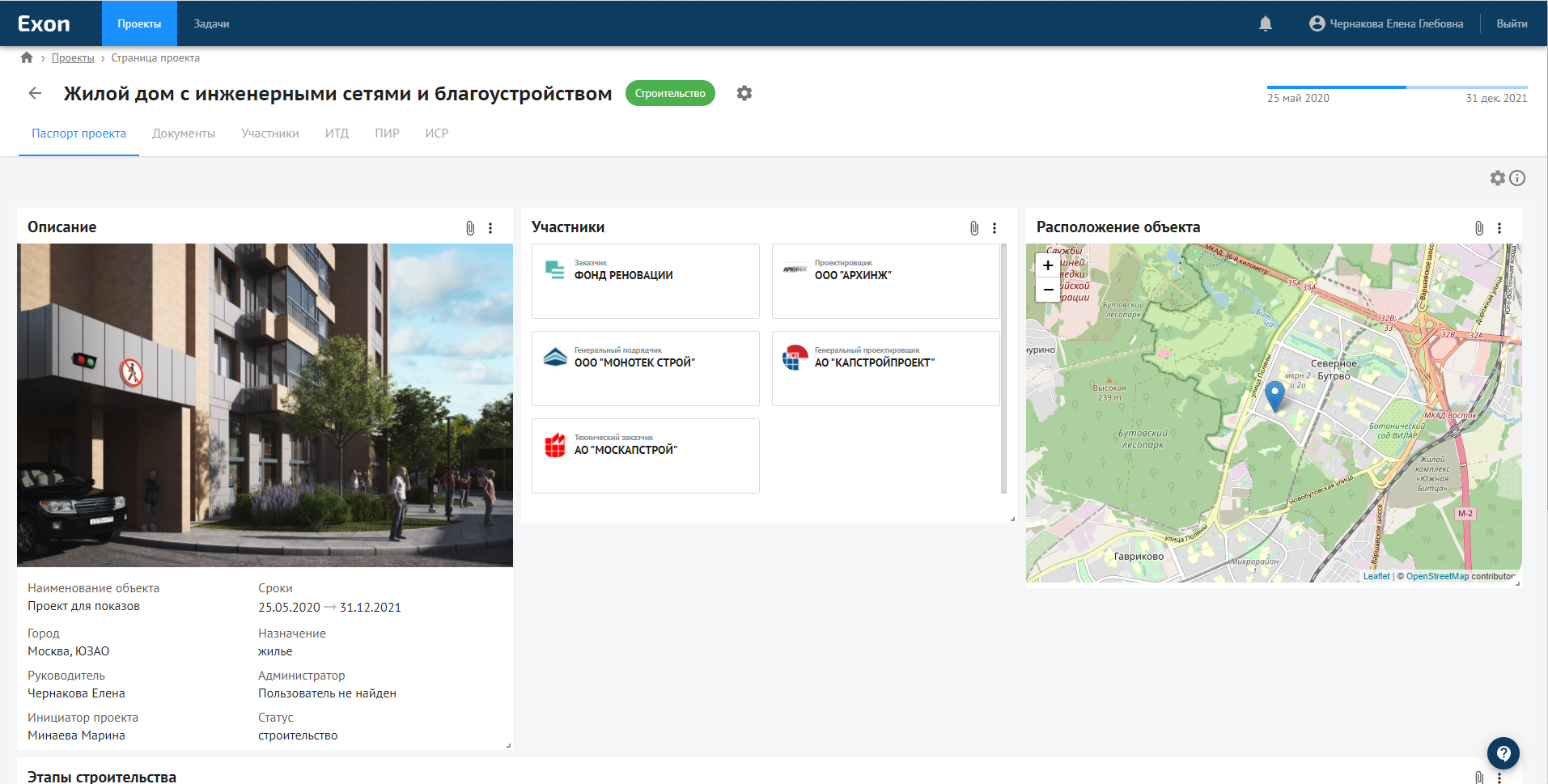Click the paperclip icon in Участники panel
Screen dimensions: 1548x784
[974, 228]
